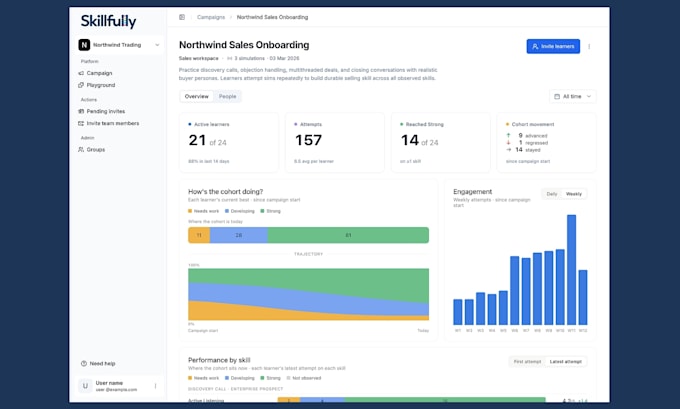Viewport: 680px width, 409px height.
Task: Click the User name profile text
Action: click(109, 383)
